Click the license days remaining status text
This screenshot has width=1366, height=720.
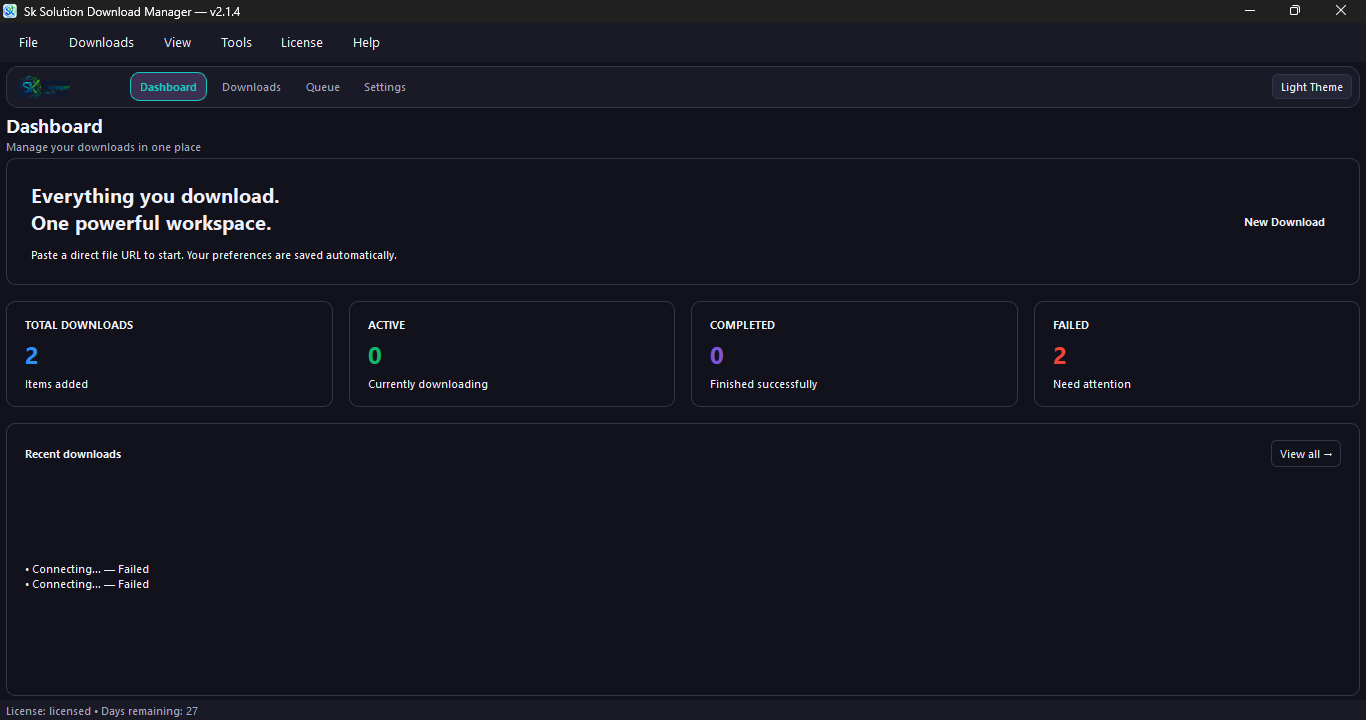coord(102,711)
